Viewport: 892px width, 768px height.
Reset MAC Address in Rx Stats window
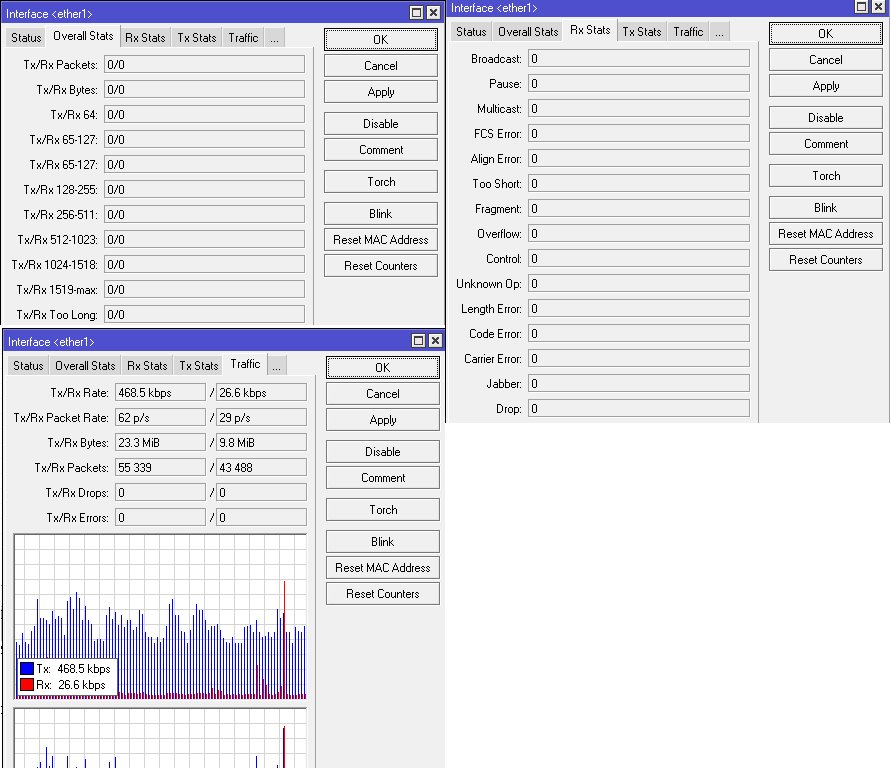(825, 234)
